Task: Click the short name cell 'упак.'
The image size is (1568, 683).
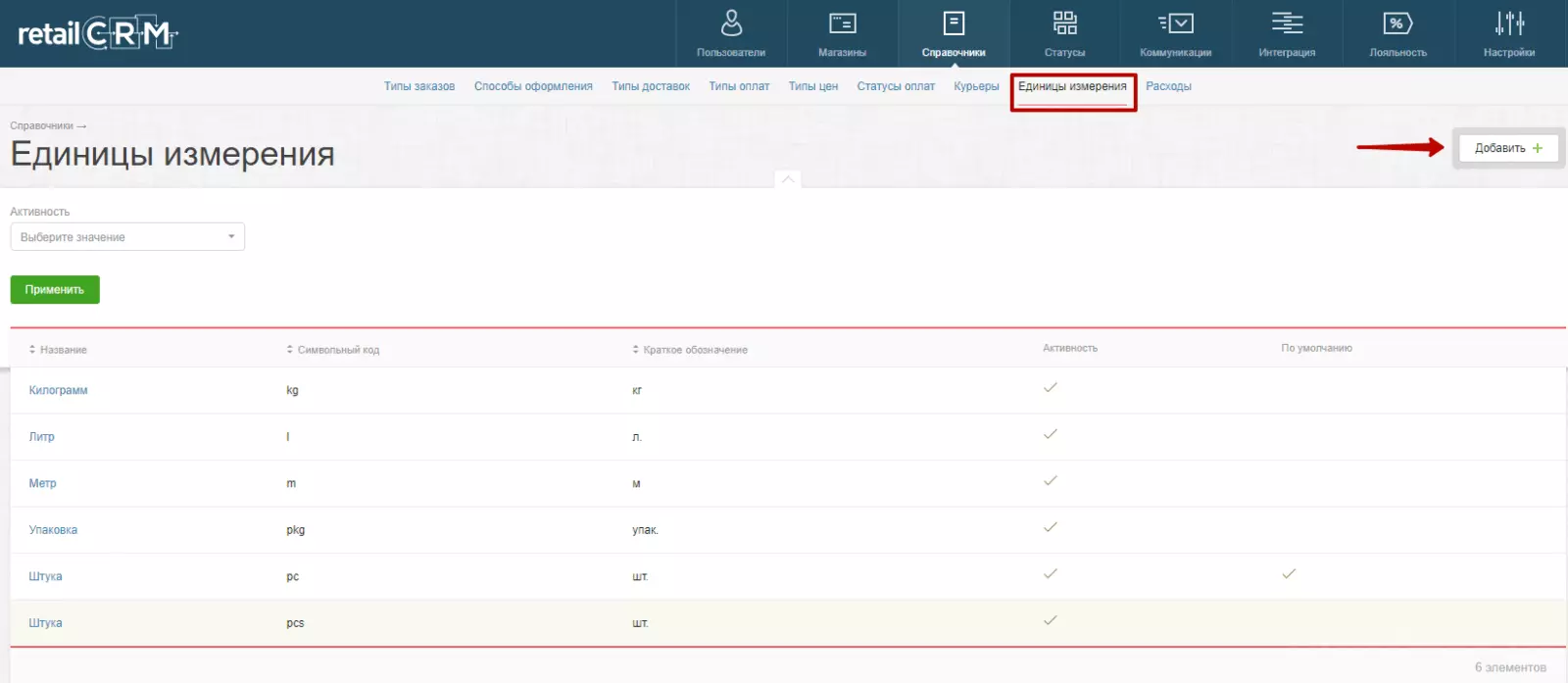Action: (645, 530)
